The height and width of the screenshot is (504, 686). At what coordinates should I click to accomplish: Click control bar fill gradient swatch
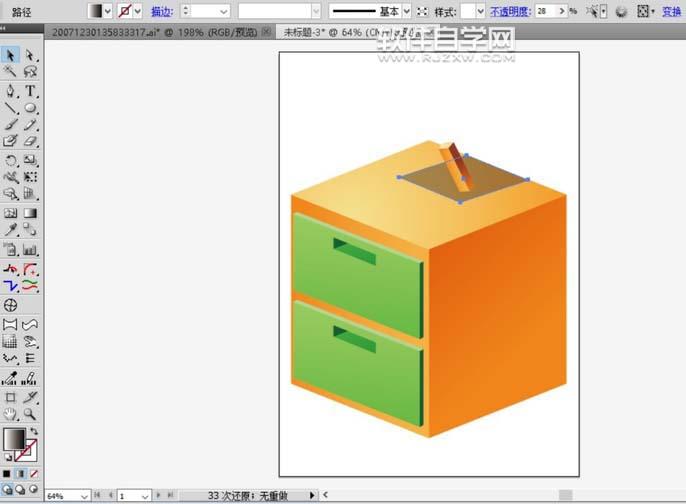click(x=95, y=11)
